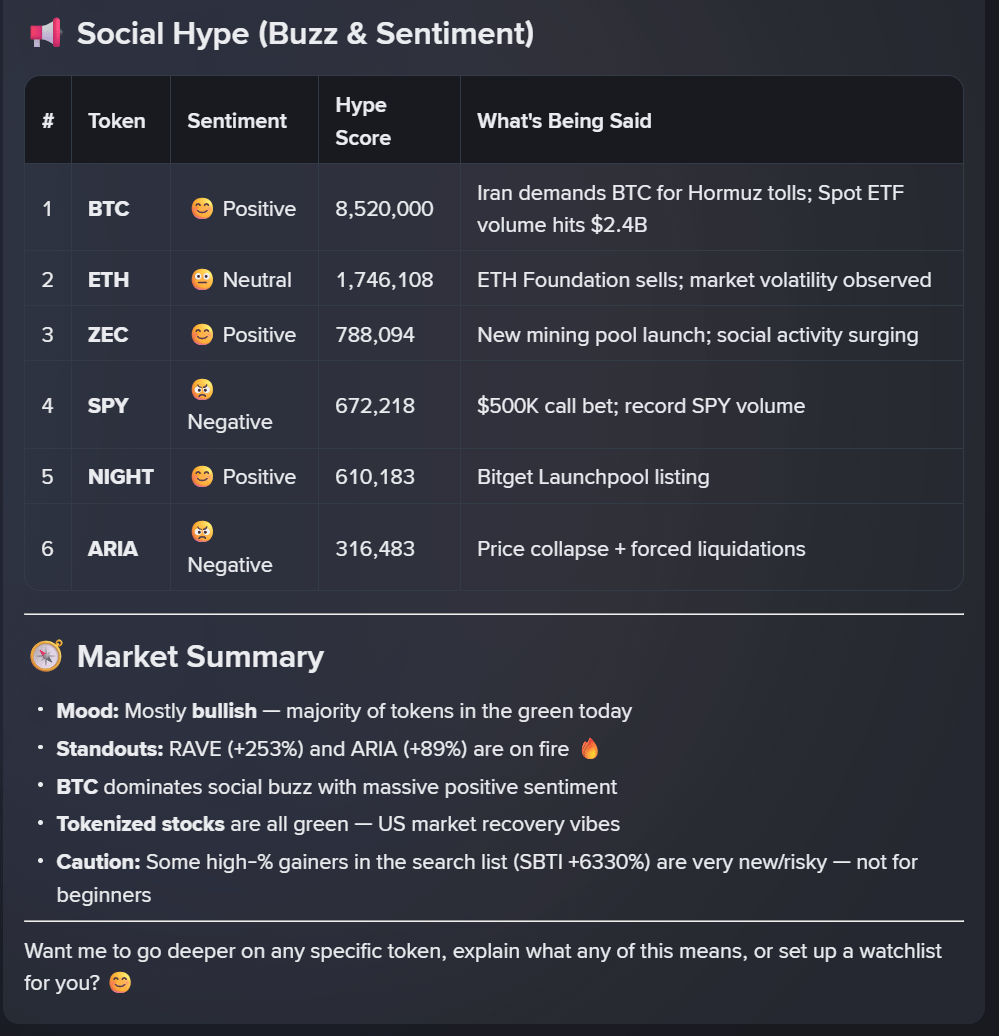999x1036 pixels.
Task: Click the Social Hype heading text
Action: pos(305,34)
